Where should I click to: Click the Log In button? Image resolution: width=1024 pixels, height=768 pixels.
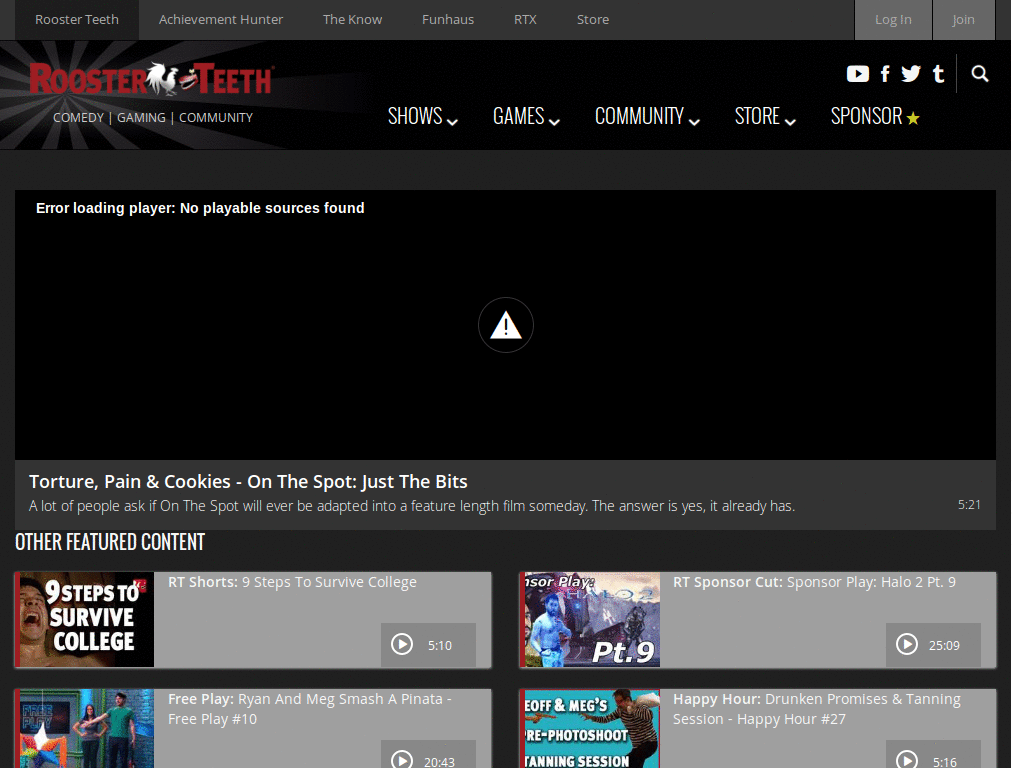pyautogui.click(x=893, y=20)
